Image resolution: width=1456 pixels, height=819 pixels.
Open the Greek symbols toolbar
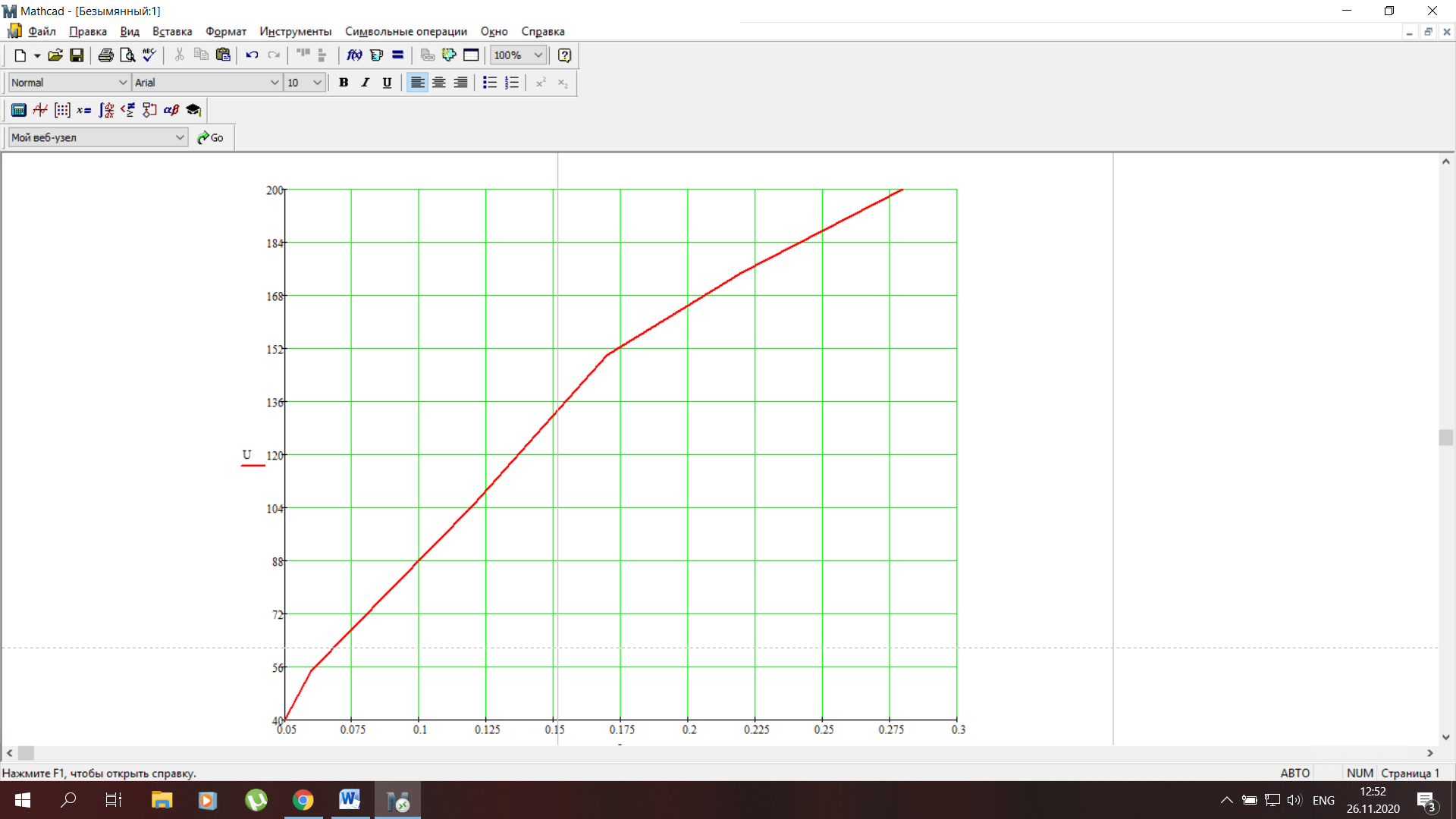click(x=171, y=110)
